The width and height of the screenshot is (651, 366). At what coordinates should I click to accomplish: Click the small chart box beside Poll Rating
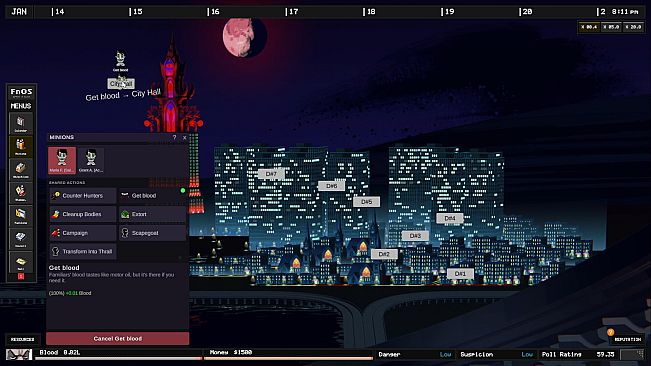(x=632, y=354)
